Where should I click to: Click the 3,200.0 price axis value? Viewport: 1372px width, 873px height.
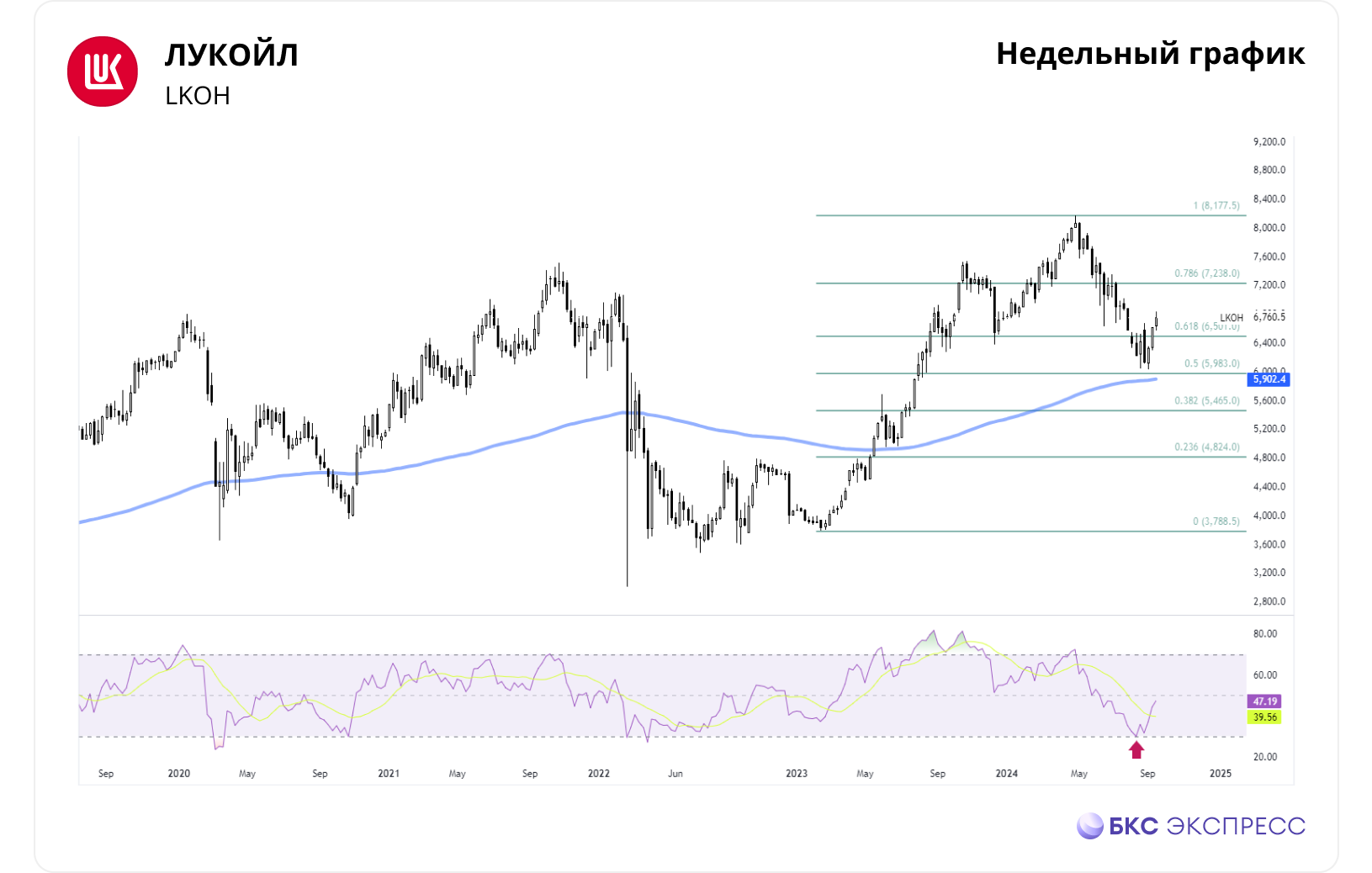click(1269, 573)
